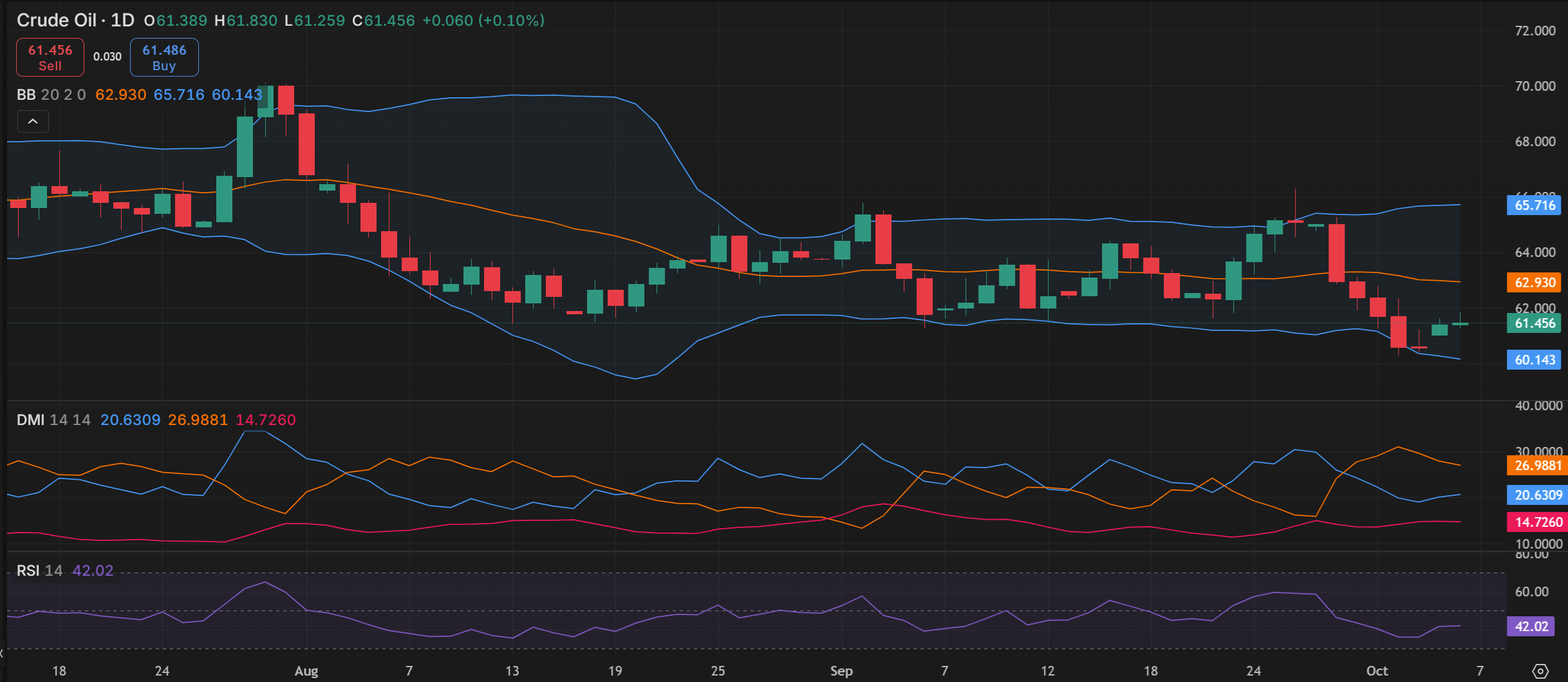
Task: Select the RSI 14 indicator legend
Action: coord(39,571)
